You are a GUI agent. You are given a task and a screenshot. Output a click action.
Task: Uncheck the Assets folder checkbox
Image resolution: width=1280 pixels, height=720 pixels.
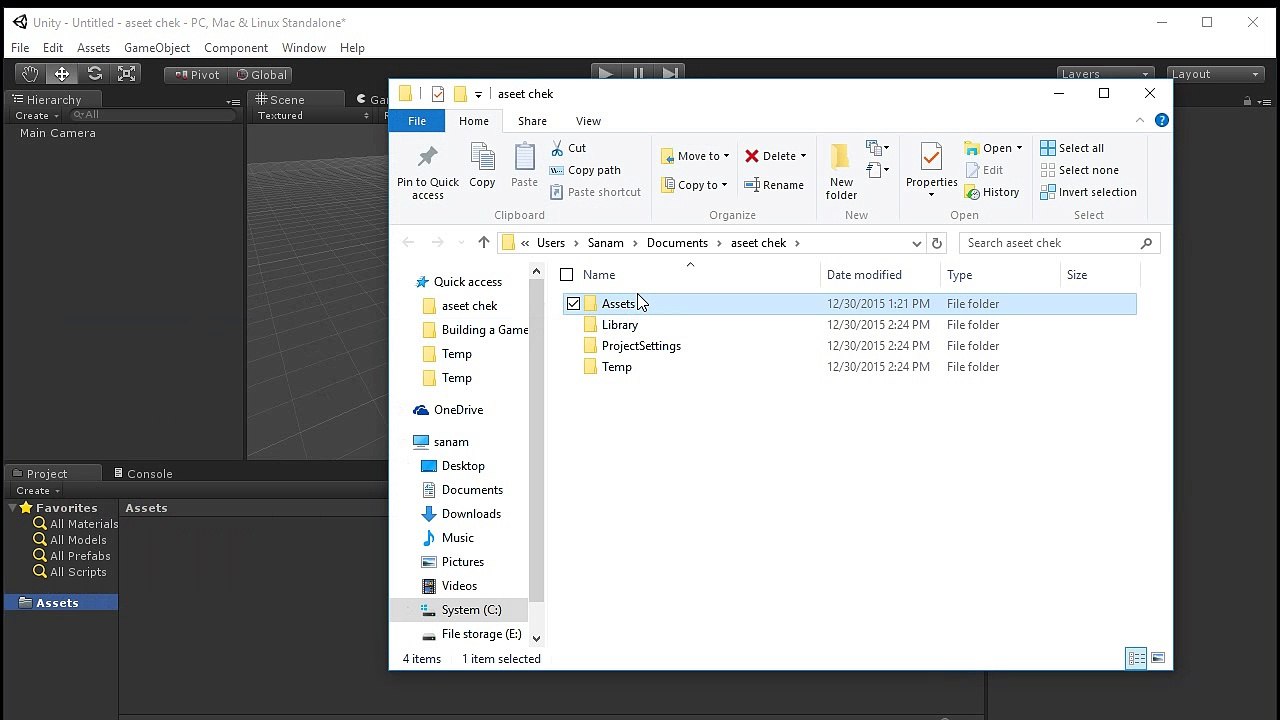pyautogui.click(x=573, y=304)
